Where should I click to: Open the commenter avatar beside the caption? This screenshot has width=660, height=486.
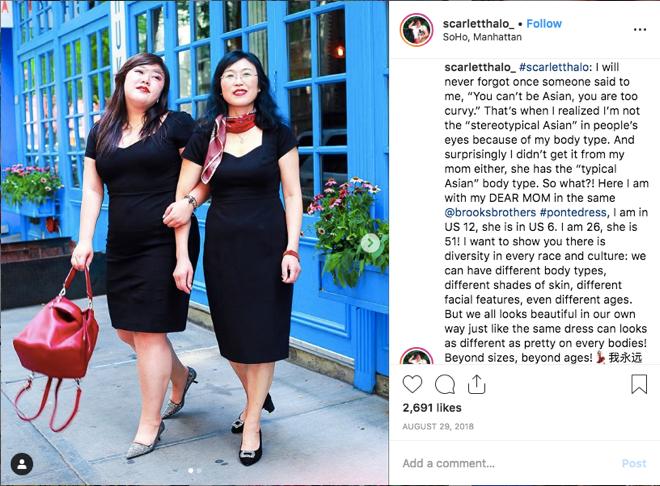[416, 356]
